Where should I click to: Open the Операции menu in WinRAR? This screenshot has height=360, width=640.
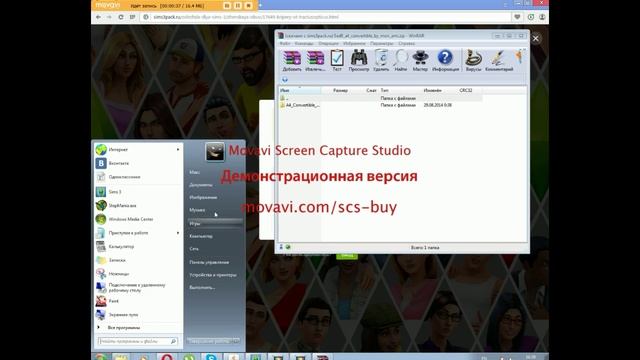click(329, 43)
